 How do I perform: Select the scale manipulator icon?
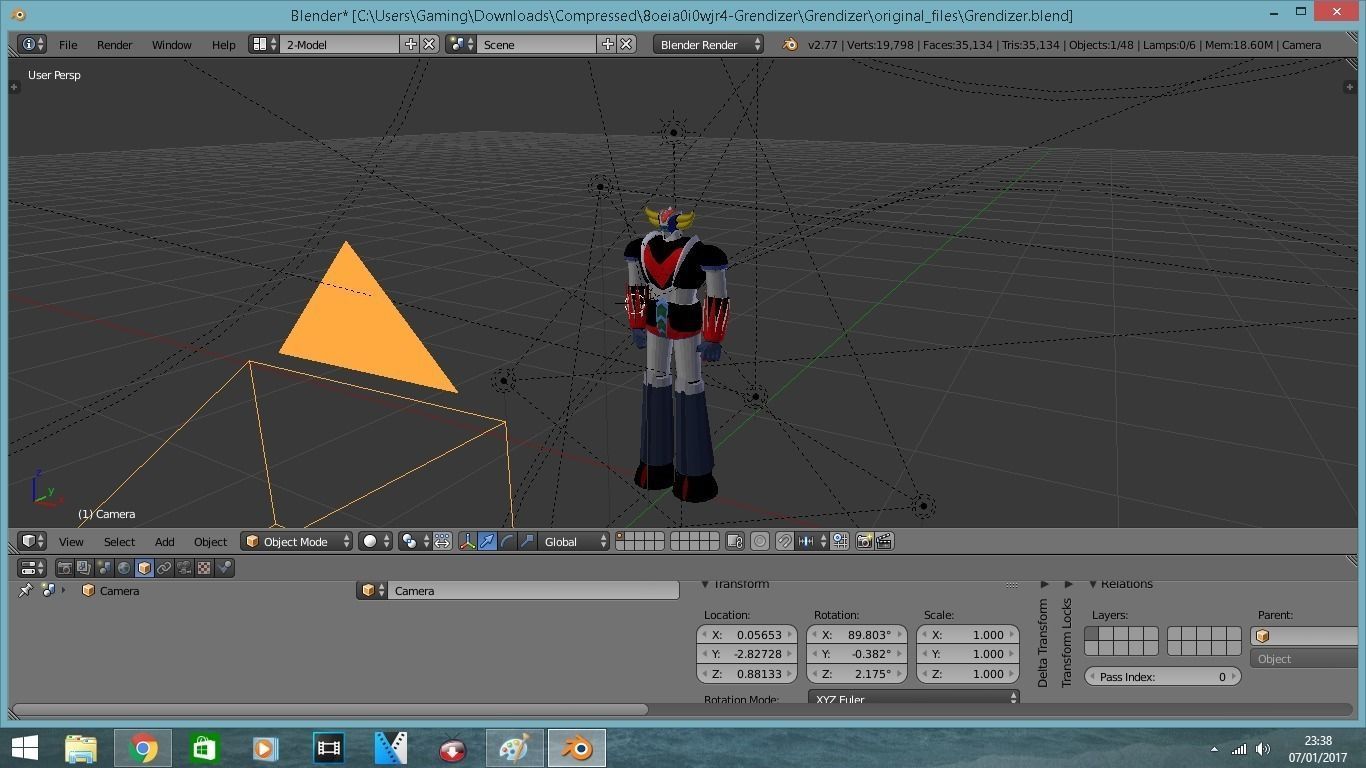(527, 542)
